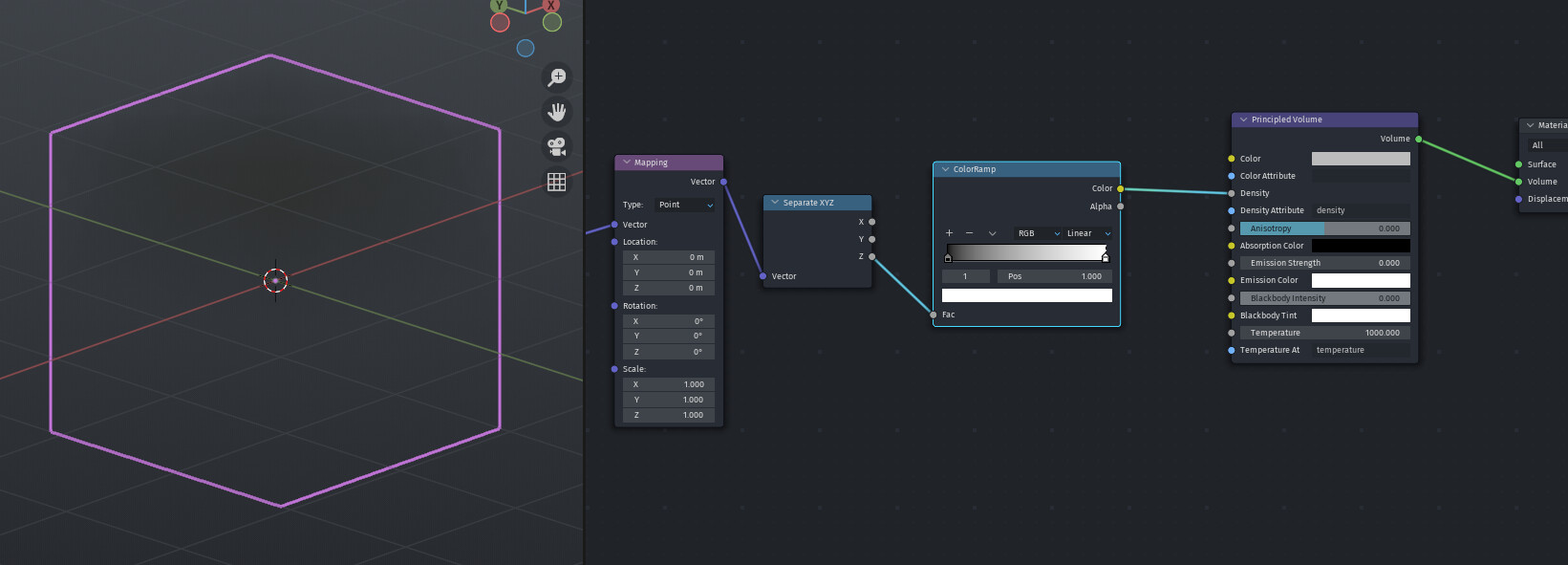Click the Separate XYZ Vector input socket
The image size is (1568, 565).
click(763, 276)
